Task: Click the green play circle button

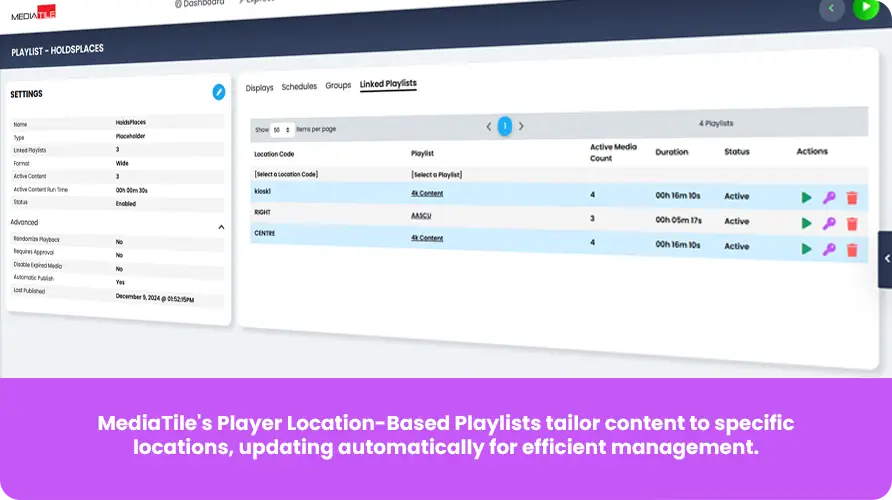Action: (x=865, y=7)
